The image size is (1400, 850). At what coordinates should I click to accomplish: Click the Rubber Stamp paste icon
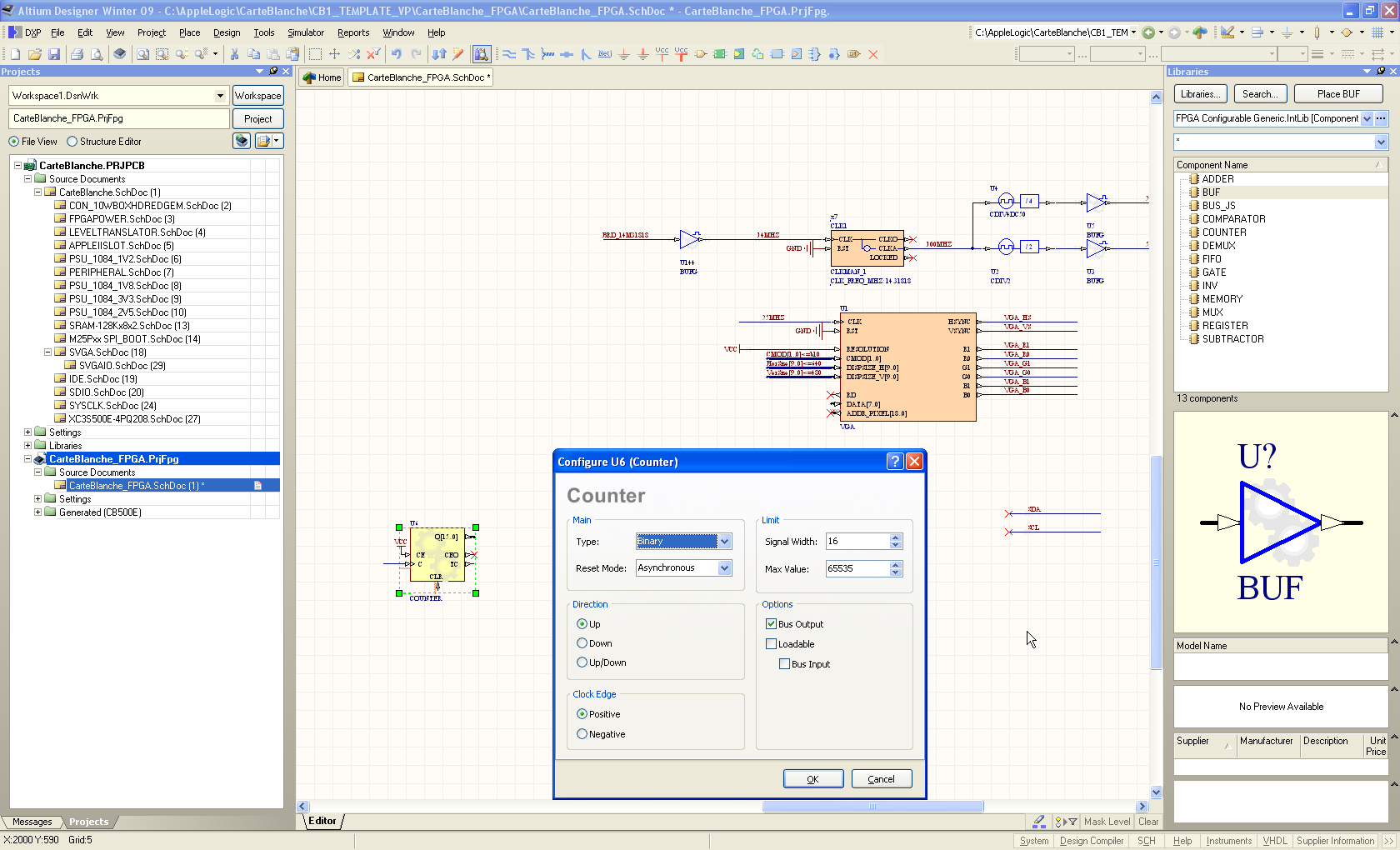pos(292,54)
